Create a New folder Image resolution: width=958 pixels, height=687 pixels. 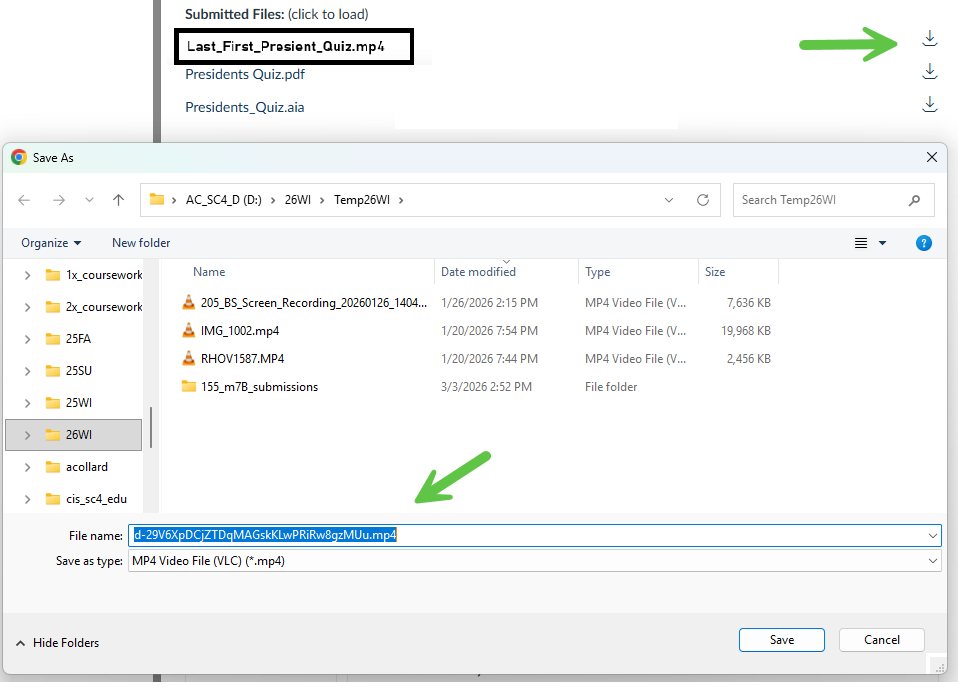(141, 243)
